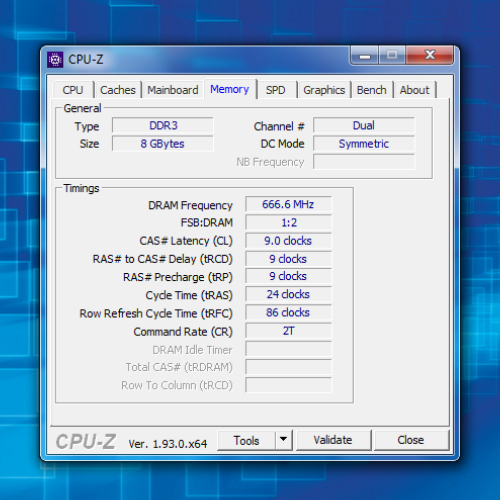500x500 pixels.
Task: Click the empty Row To Column field
Action: (x=288, y=385)
